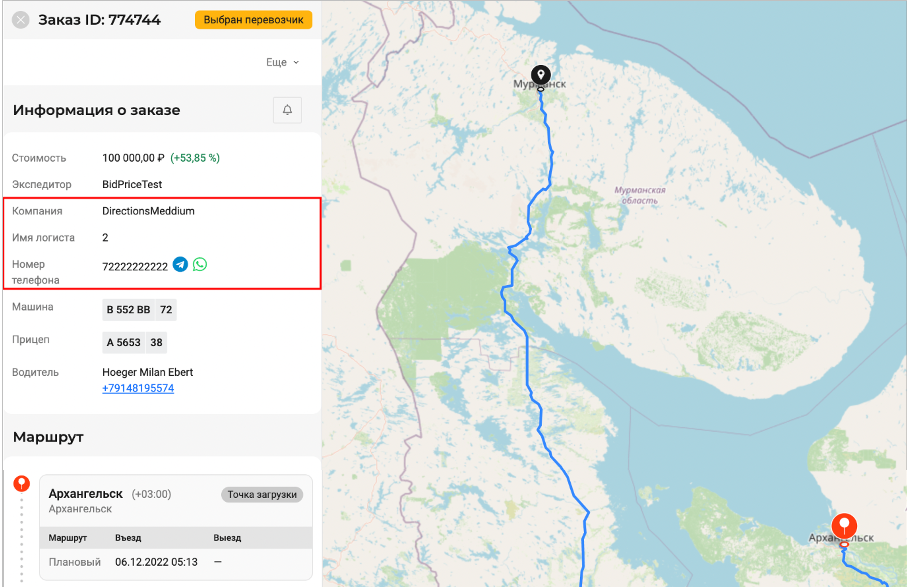Click the Въезд column header
This screenshot has height=587, width=907.
coord(128,538)
